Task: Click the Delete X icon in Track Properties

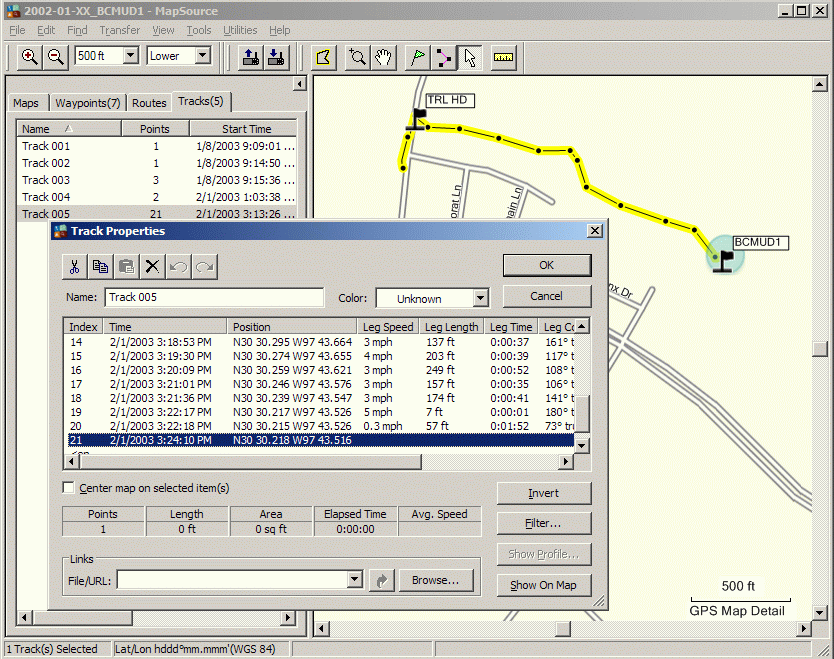Action: tap(152, 266)
